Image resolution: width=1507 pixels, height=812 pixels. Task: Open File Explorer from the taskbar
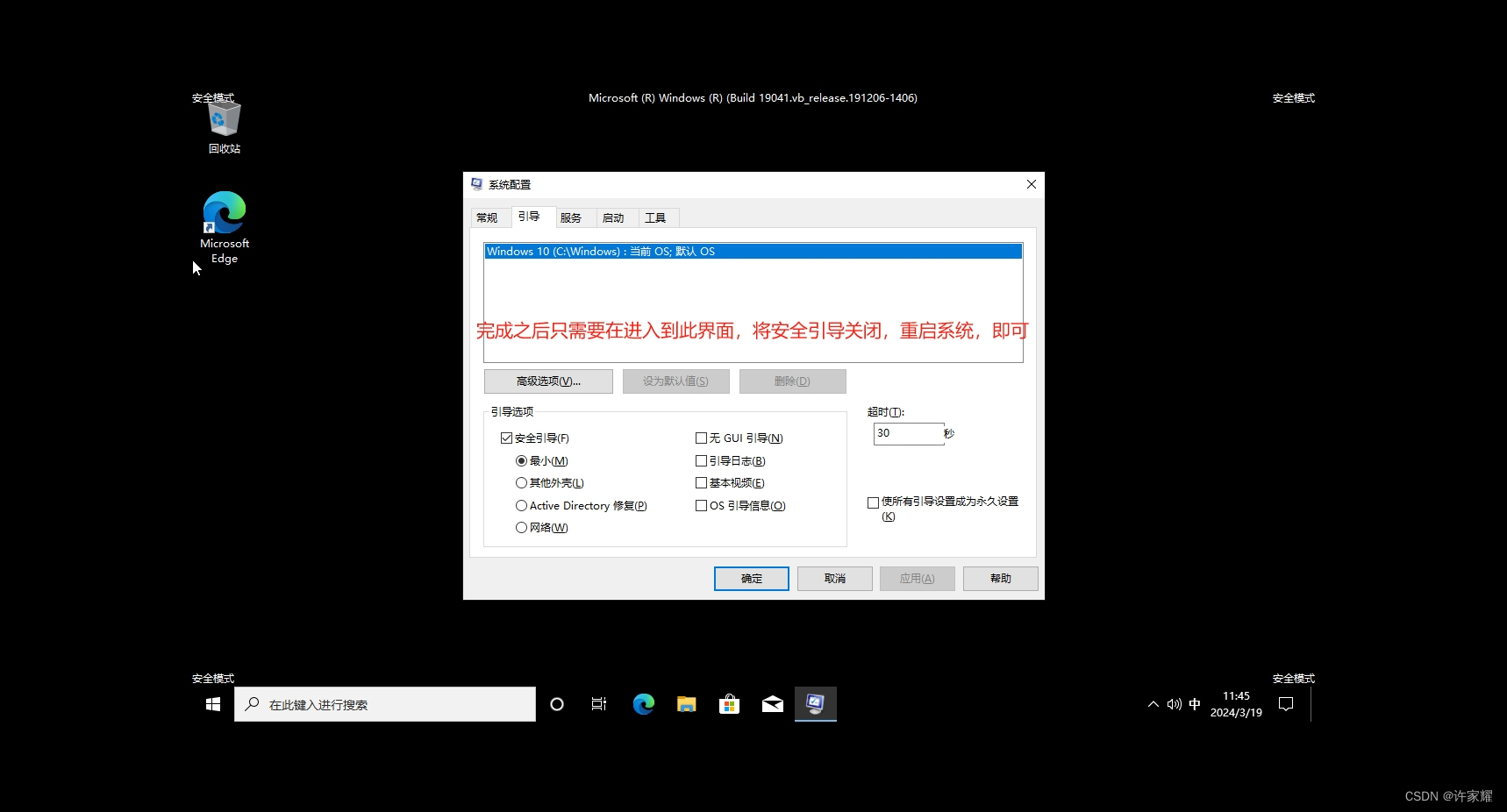(x=686, y=704)
